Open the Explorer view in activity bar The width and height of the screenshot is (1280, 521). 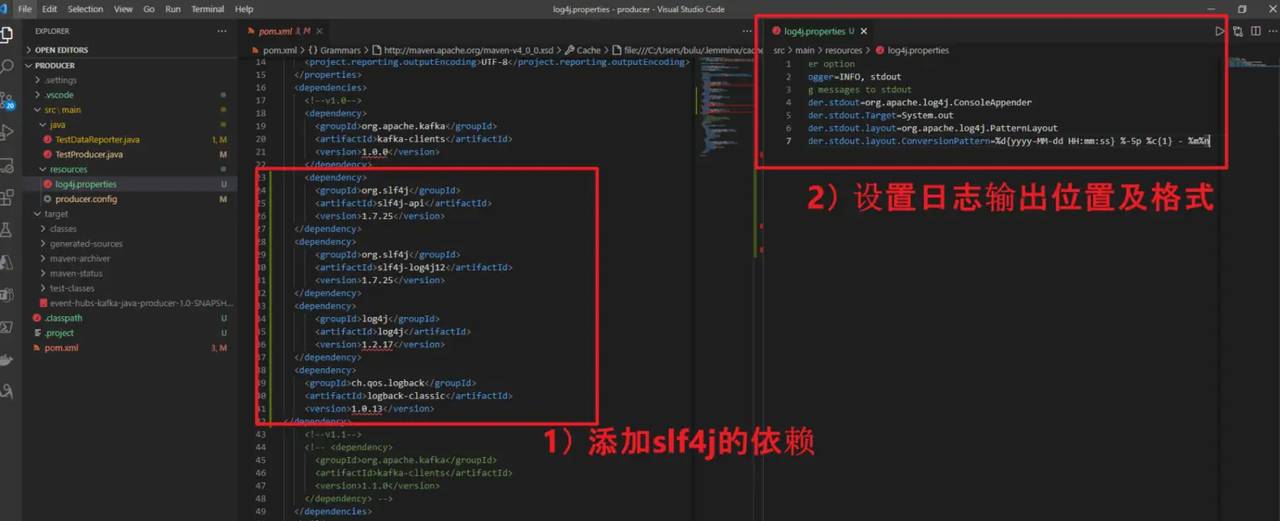(x=7, y=33)
